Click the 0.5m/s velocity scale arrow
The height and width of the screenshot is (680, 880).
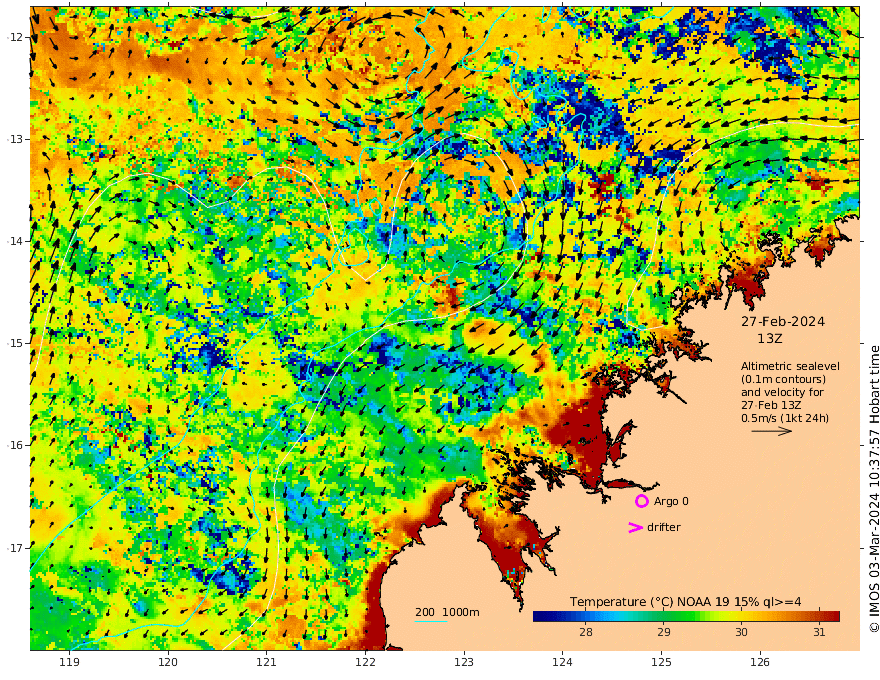(772, 431)
